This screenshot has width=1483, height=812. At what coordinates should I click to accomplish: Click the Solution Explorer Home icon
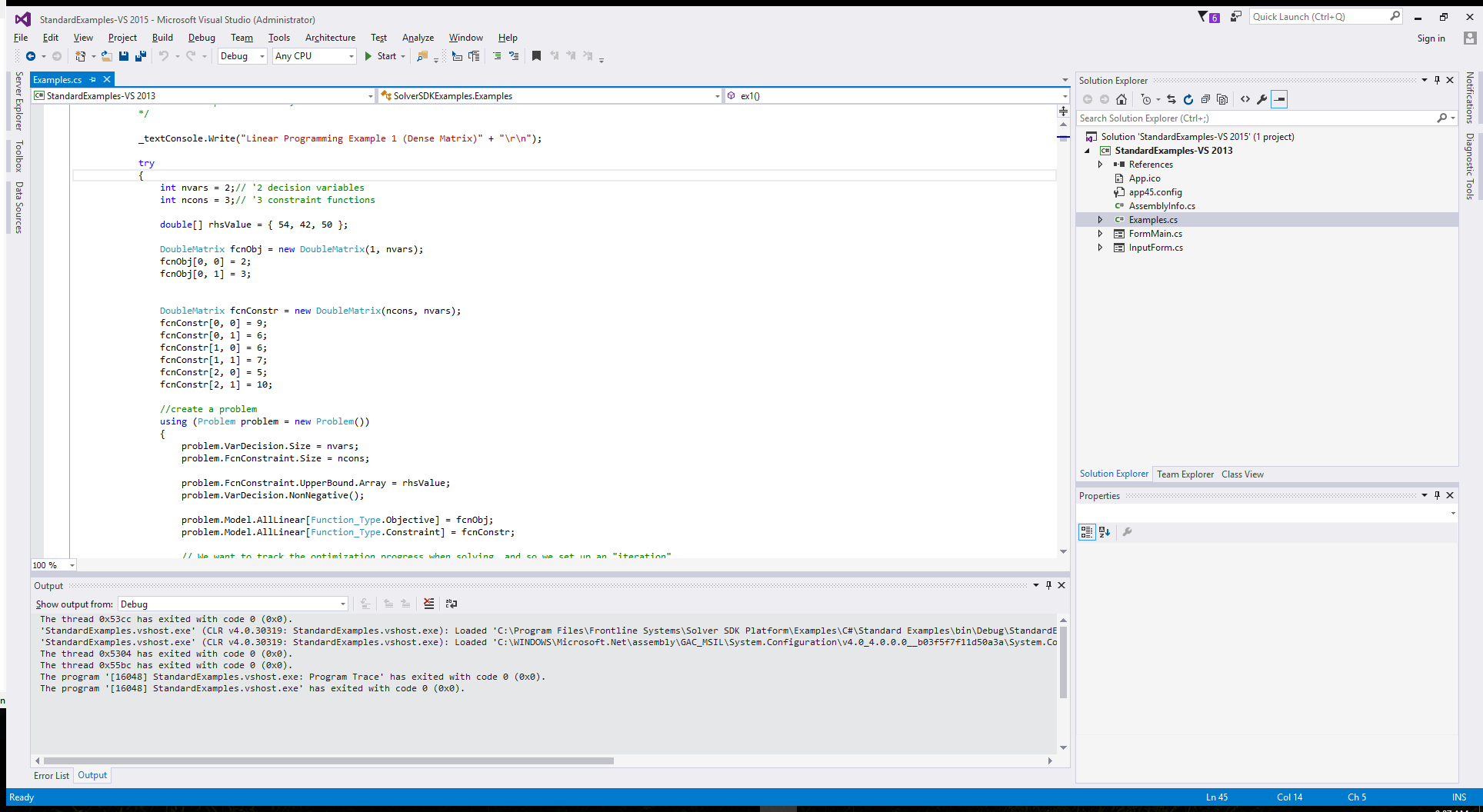1121,99
